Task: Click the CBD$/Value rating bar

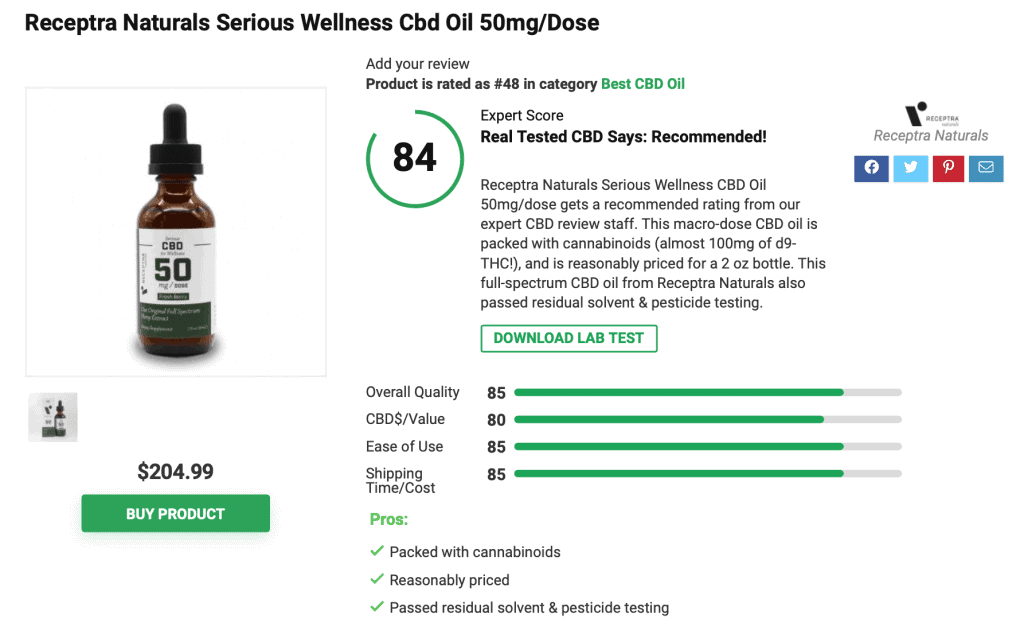Action: tap(707, 419)
